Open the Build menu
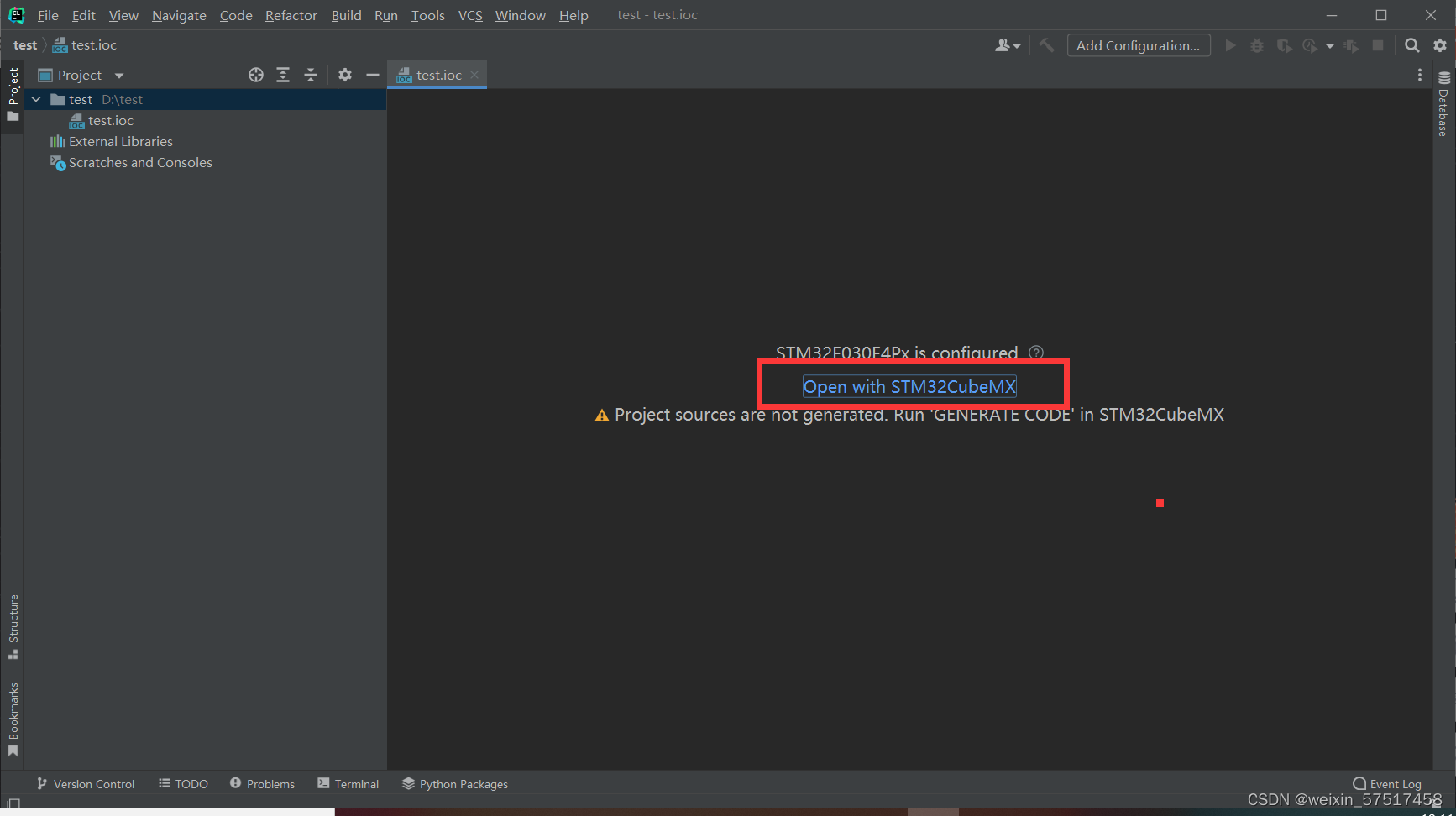Image resolution: width=1456 pixels, height=816 pixels. [346, 15]
